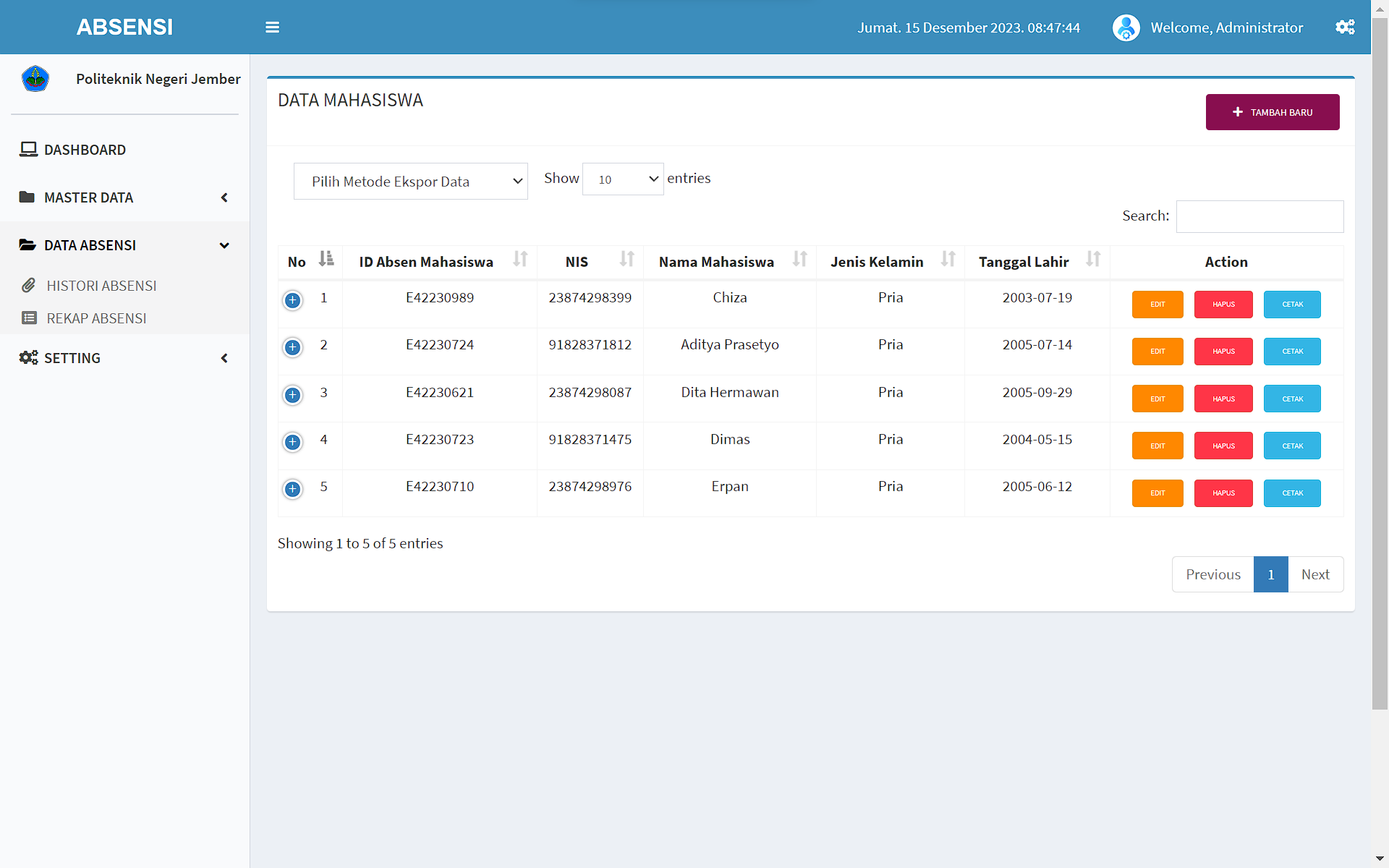The image size is (1389, 868).
Task: Click Hapus for Chiza
Action: tap(1223, 305)
